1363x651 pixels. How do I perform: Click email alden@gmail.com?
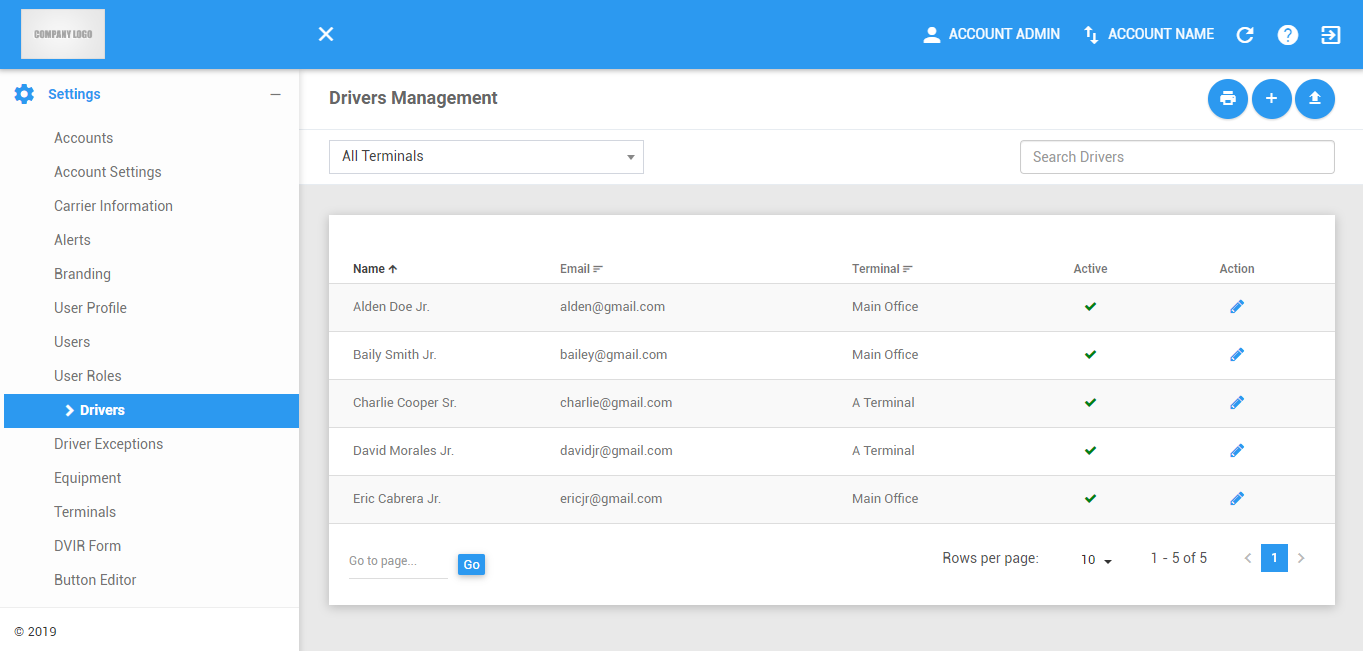pyautogui.click(x=612, y=307)
